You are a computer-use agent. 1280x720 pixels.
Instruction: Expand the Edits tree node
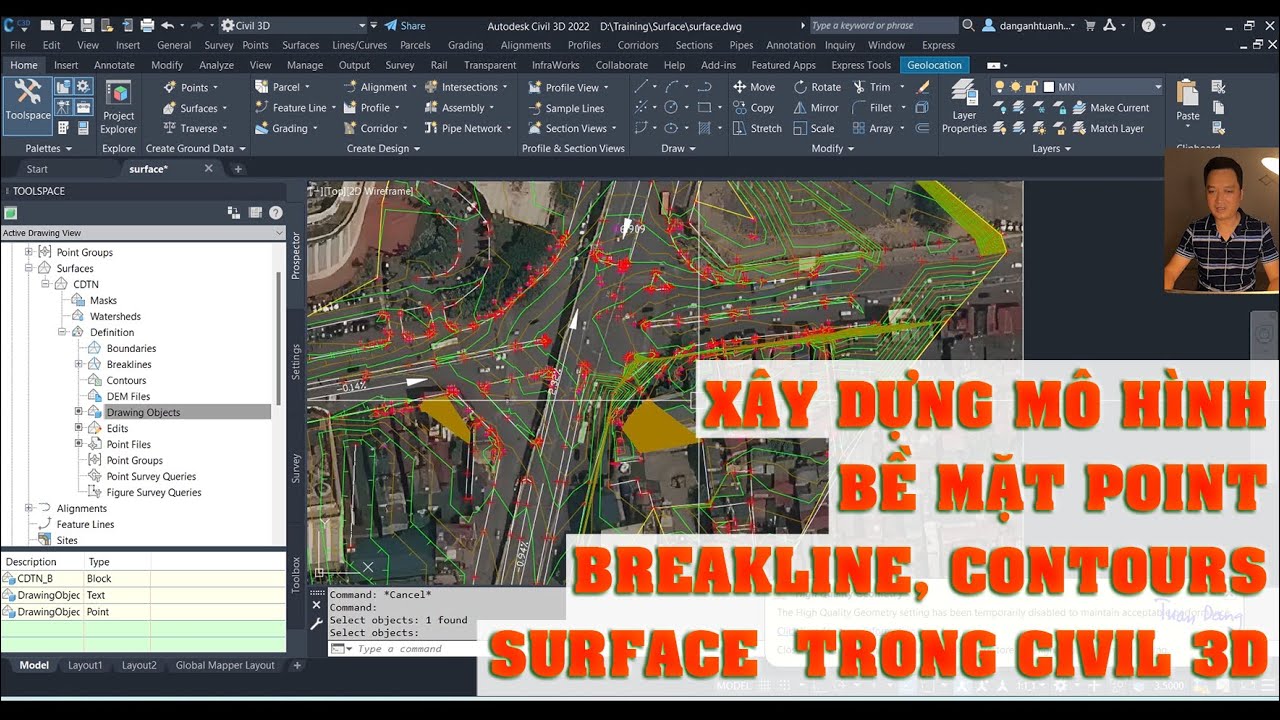coord(79,428)
